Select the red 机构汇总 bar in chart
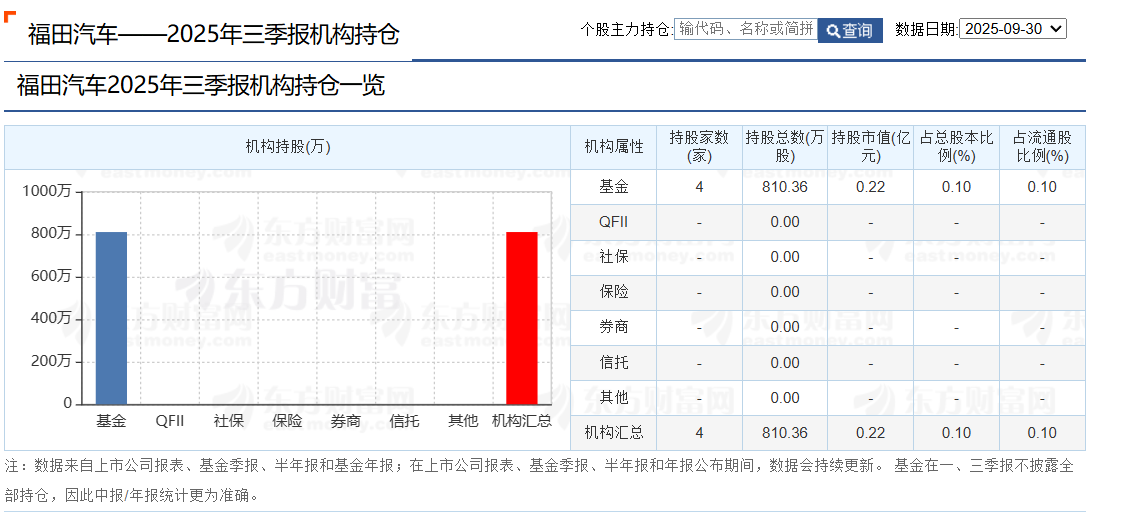The width and height of the screenshot is (1124, 515). (522, 318)
